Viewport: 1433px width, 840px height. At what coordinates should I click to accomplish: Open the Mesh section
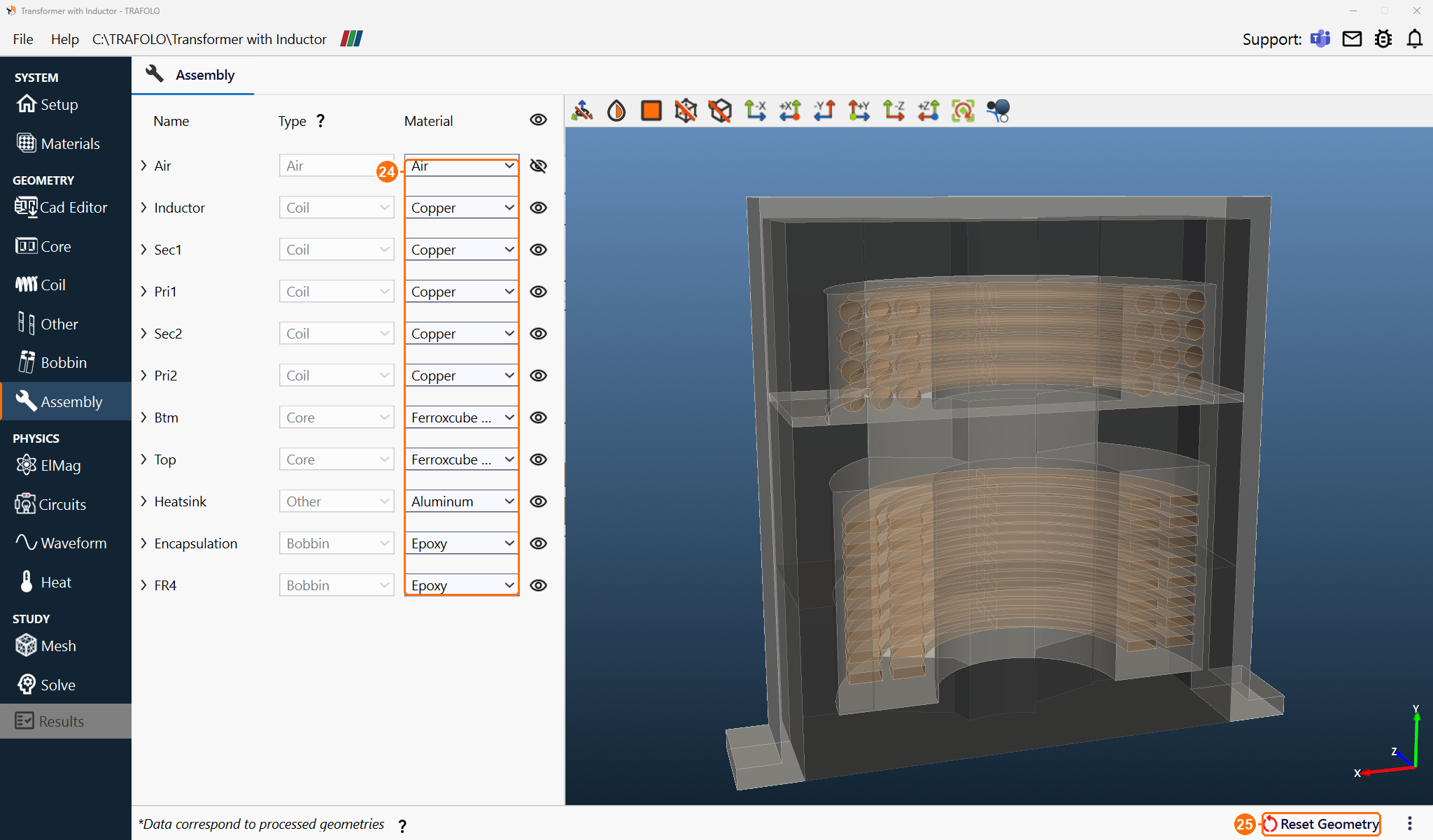[65, 646]
